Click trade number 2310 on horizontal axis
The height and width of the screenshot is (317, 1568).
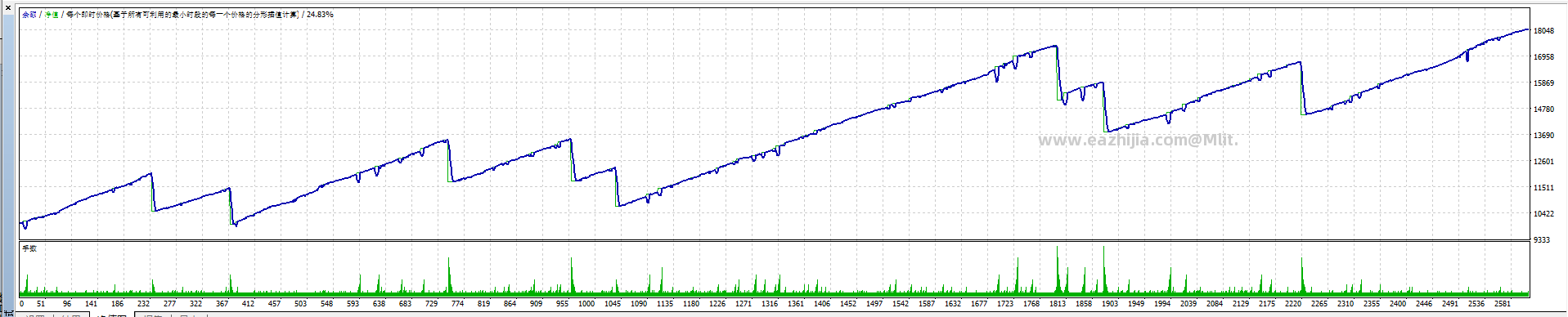point(1346,304)
